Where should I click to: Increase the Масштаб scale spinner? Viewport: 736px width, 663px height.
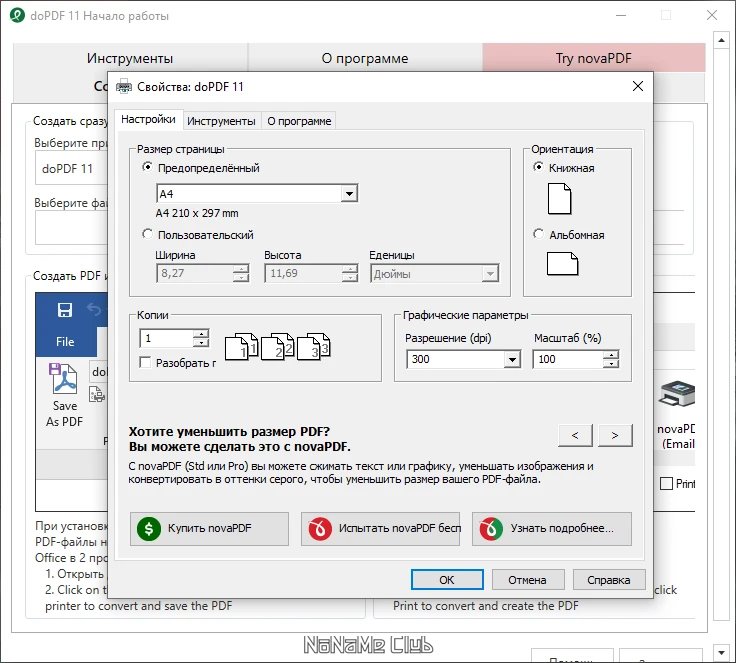click(611, 355)
